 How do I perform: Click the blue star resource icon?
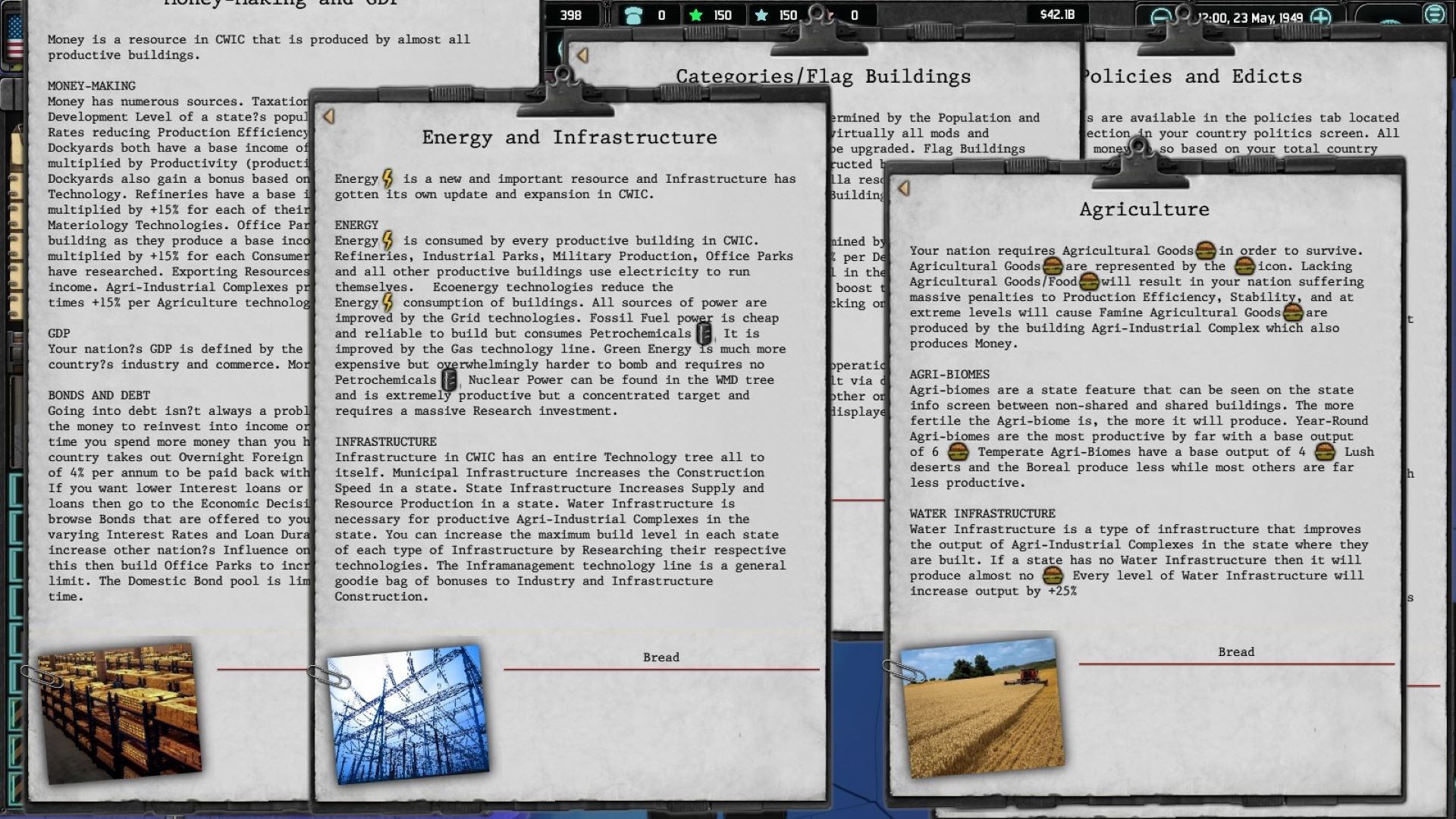click(x=761, y=15)
